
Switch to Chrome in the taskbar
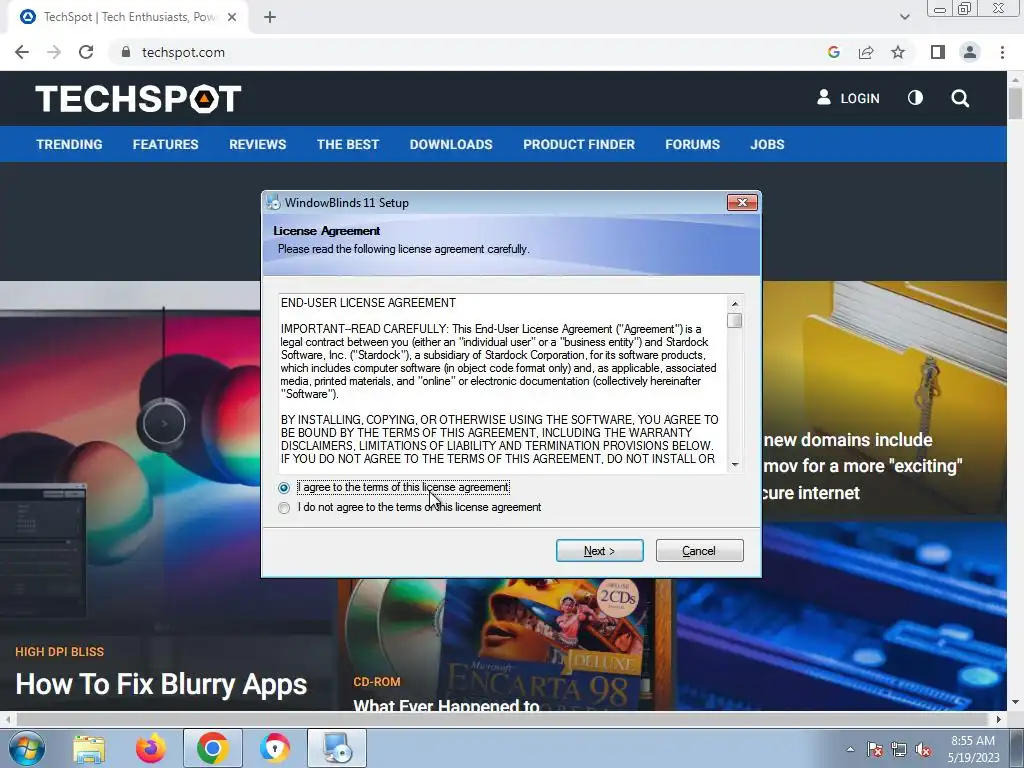[x=212, y=748]
